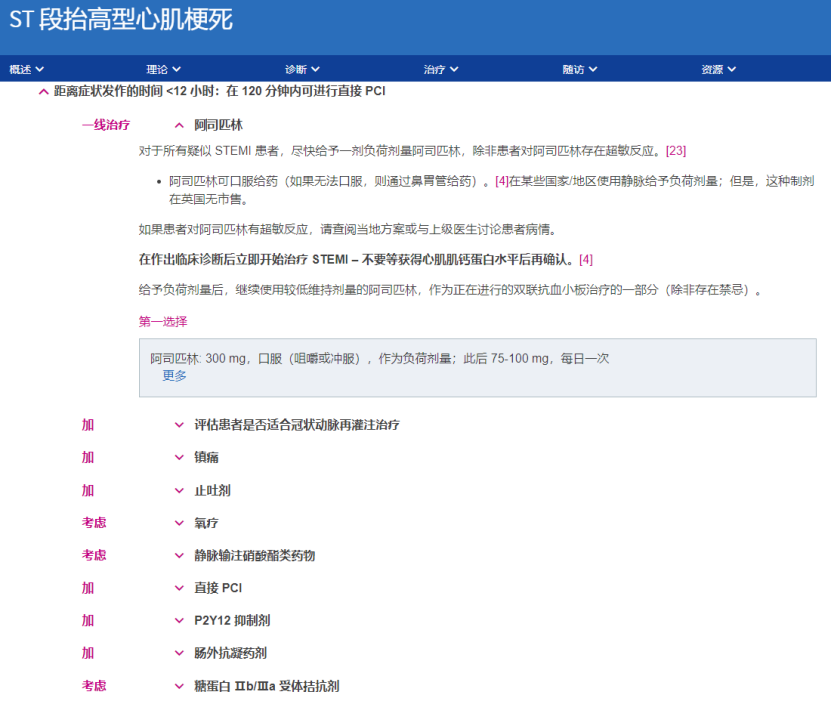
Task: Click the 一线治疗 label
Action: (106, 125)
